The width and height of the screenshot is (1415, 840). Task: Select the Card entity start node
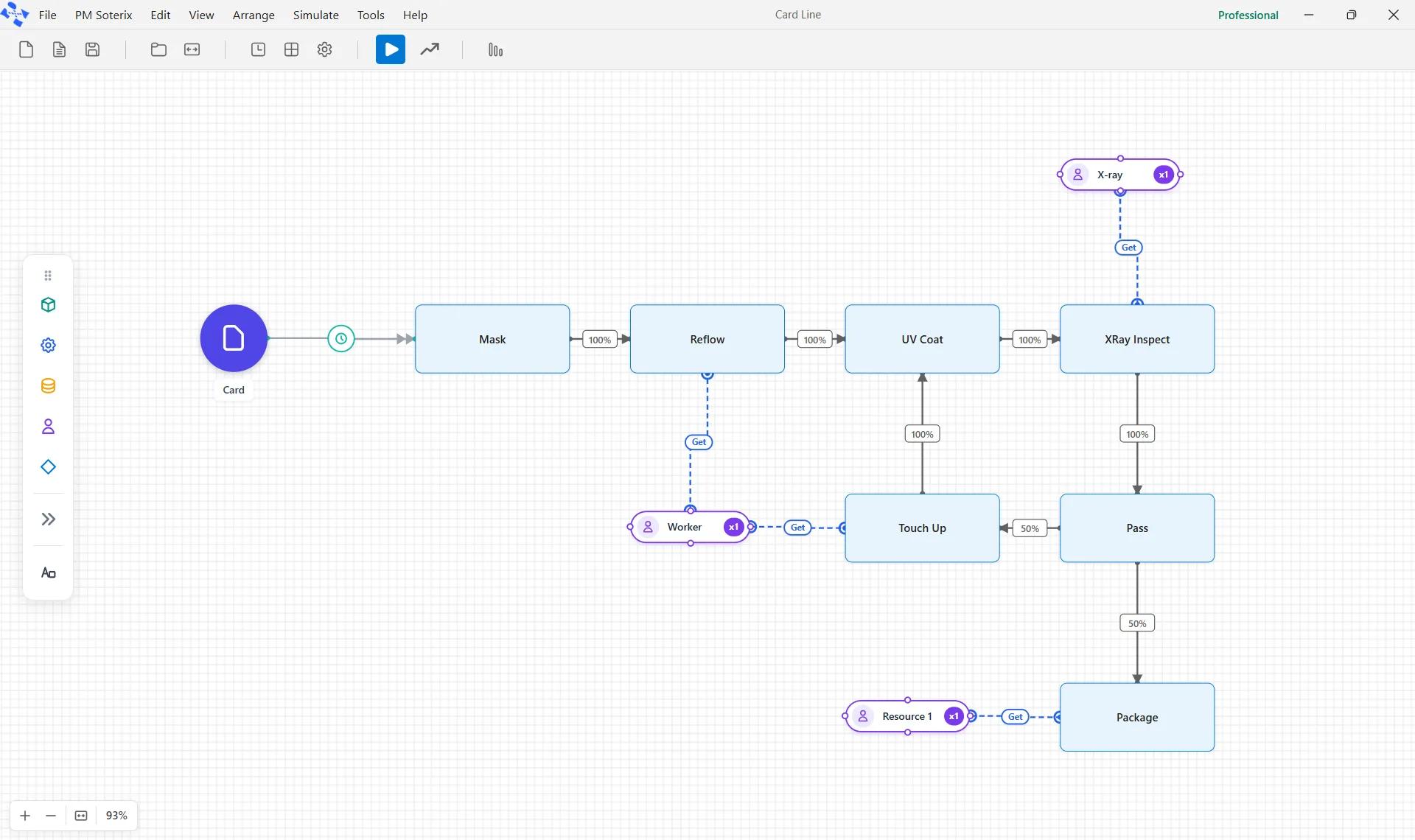tap(234, 338)
